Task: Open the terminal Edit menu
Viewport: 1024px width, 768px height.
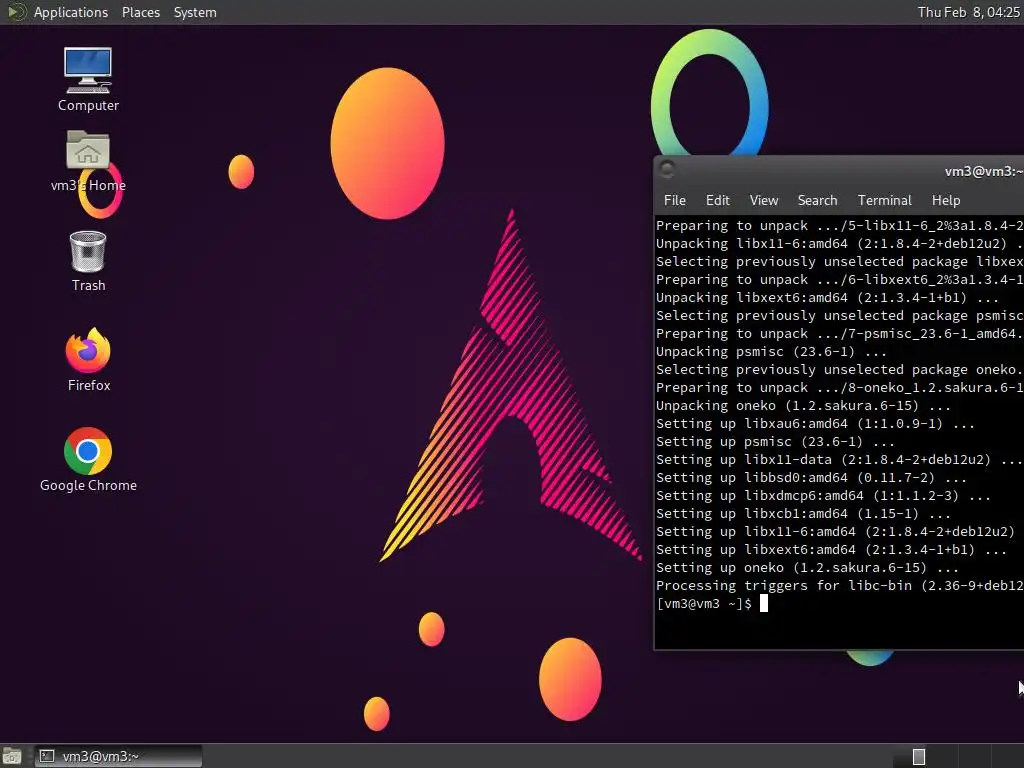Action: [717, 200]
